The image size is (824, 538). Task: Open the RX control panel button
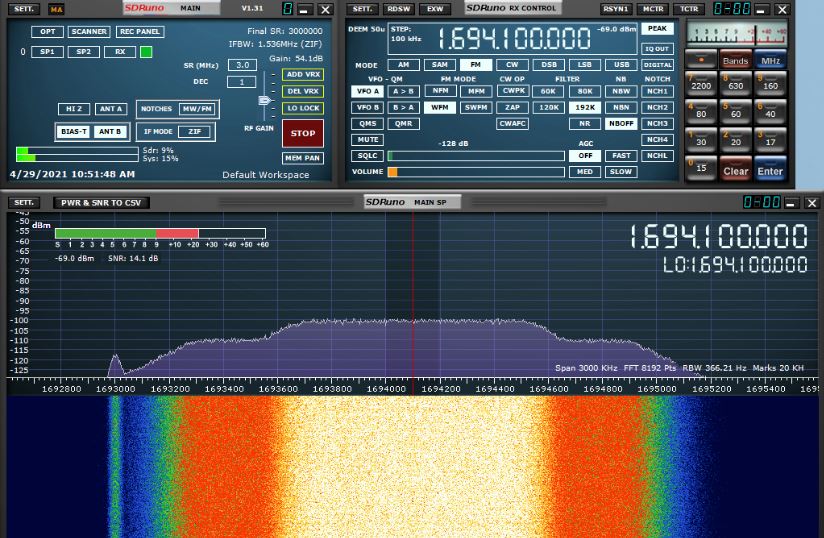[120, 51]
